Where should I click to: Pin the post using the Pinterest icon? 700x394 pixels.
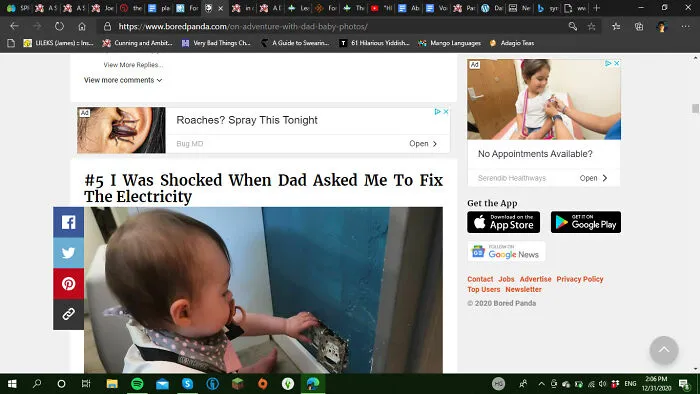click(x=68, y=284)
